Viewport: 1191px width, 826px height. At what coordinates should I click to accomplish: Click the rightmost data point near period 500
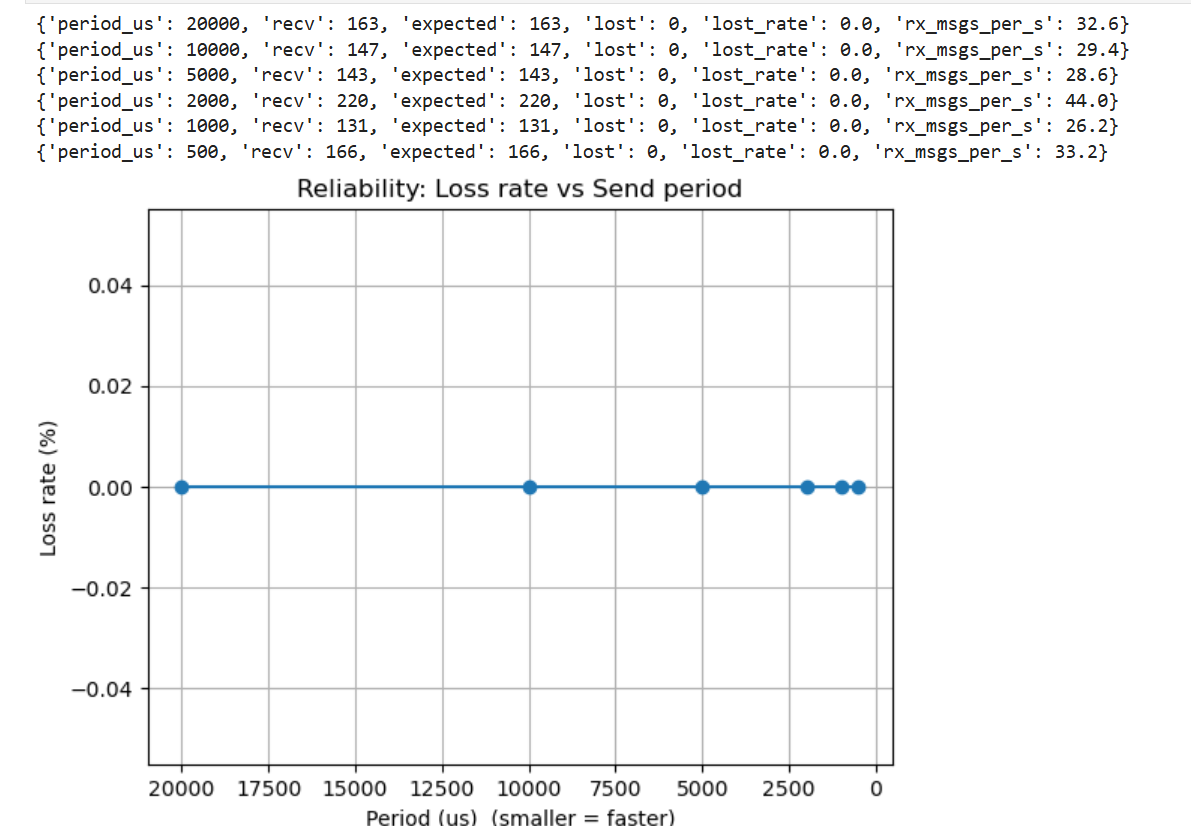[858, 487]
